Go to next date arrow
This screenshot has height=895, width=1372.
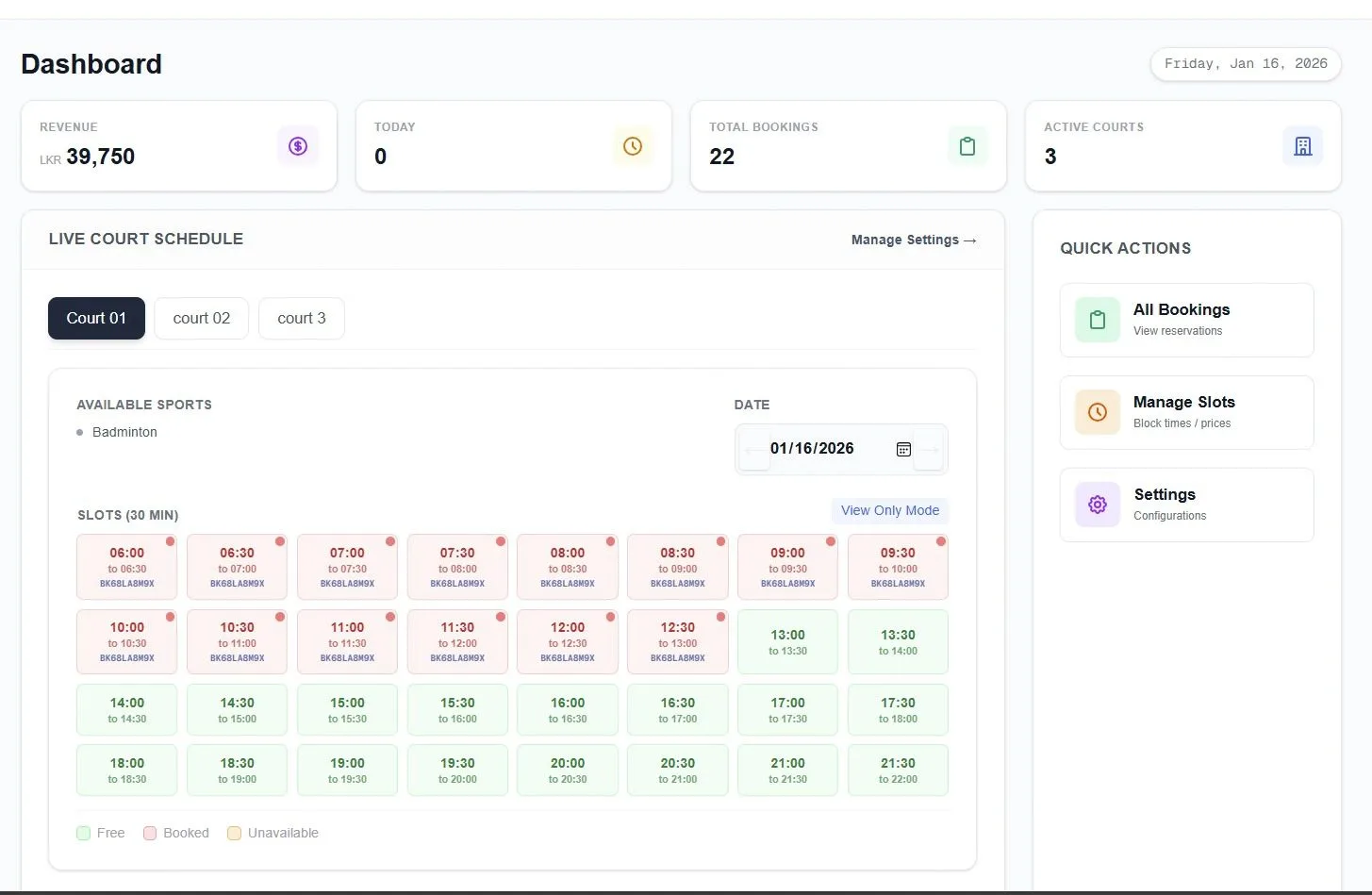tap(929, 450)
